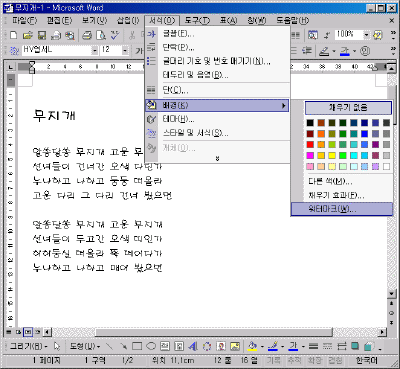Choose the 워터마크 menu entry
Viewport: 400px width, 369px height.
342,209
